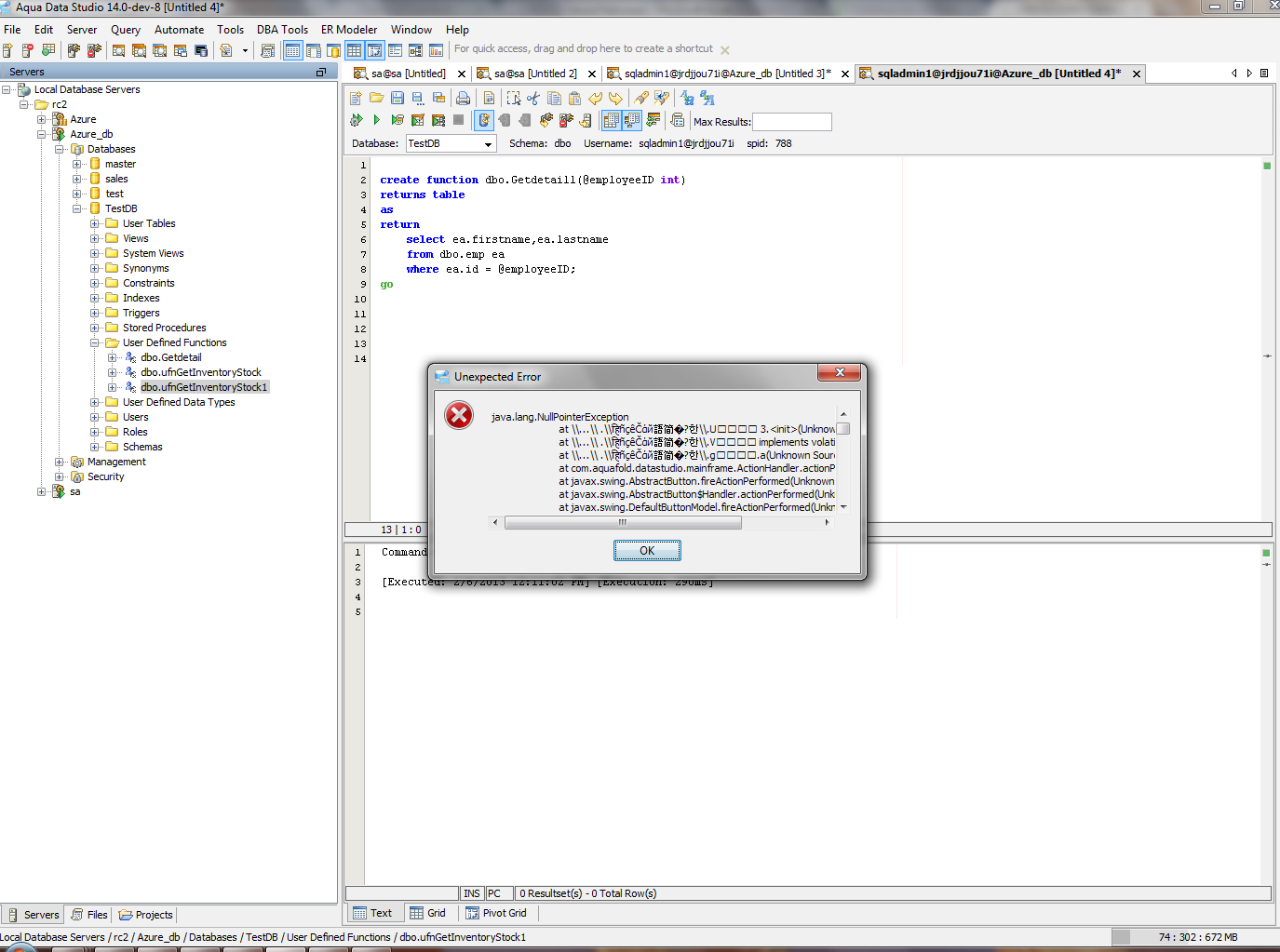1280x952 pixels.
Task: Switch to the Projects panel tab
Action: (x=146, y=915)
